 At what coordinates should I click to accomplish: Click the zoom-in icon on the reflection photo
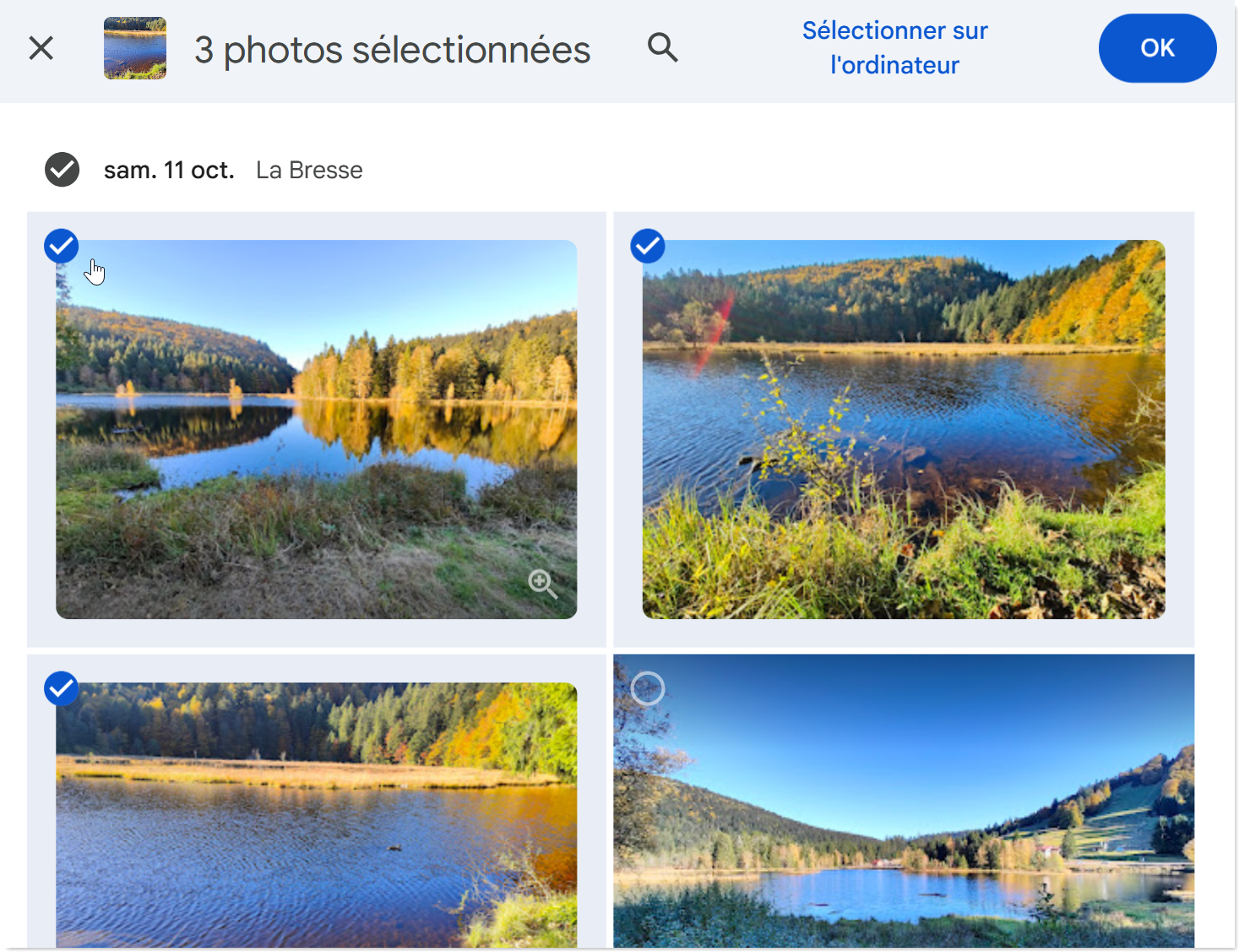pos(542,583)
